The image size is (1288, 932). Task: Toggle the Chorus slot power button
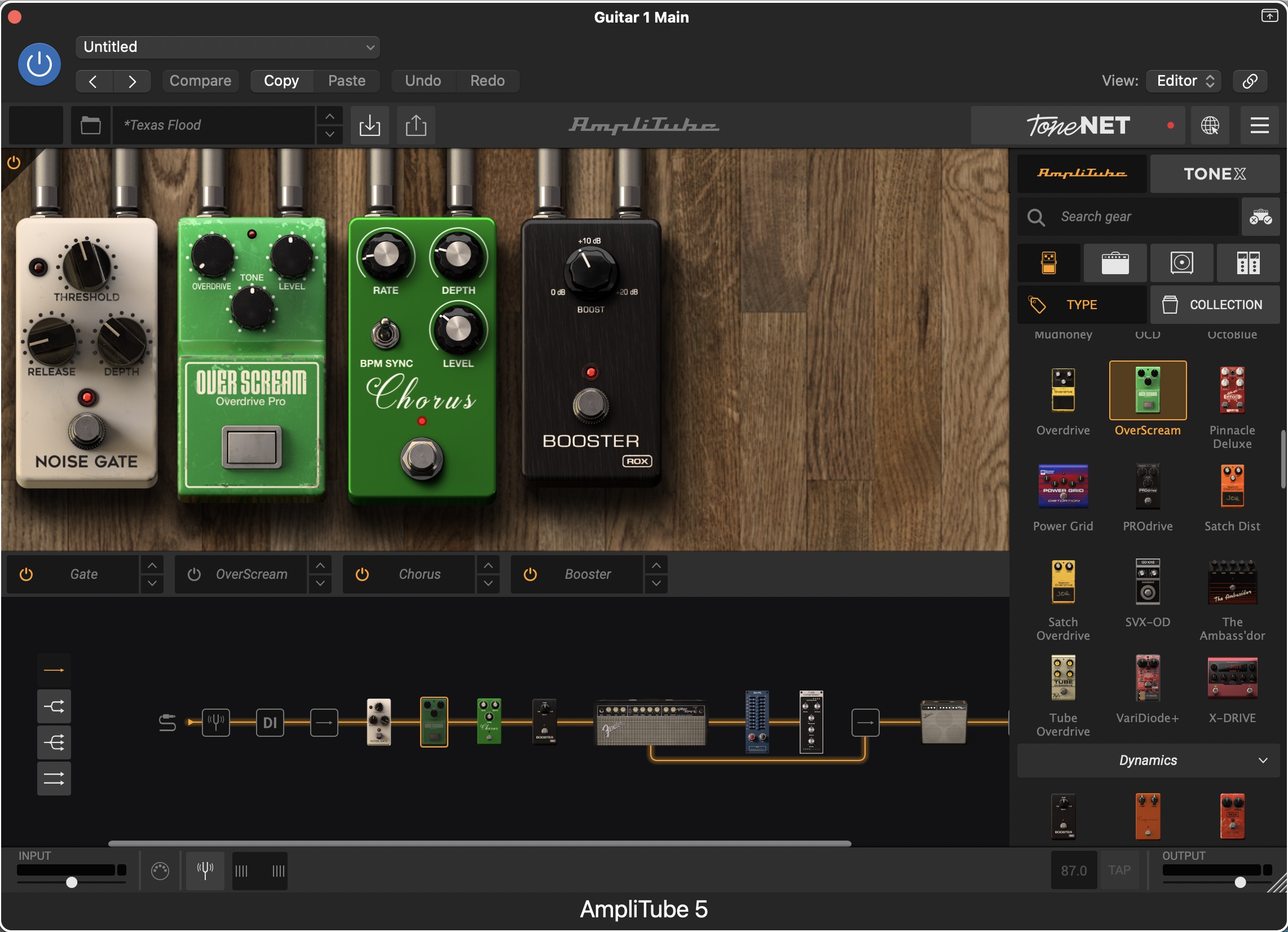click(x=363, y=574)
